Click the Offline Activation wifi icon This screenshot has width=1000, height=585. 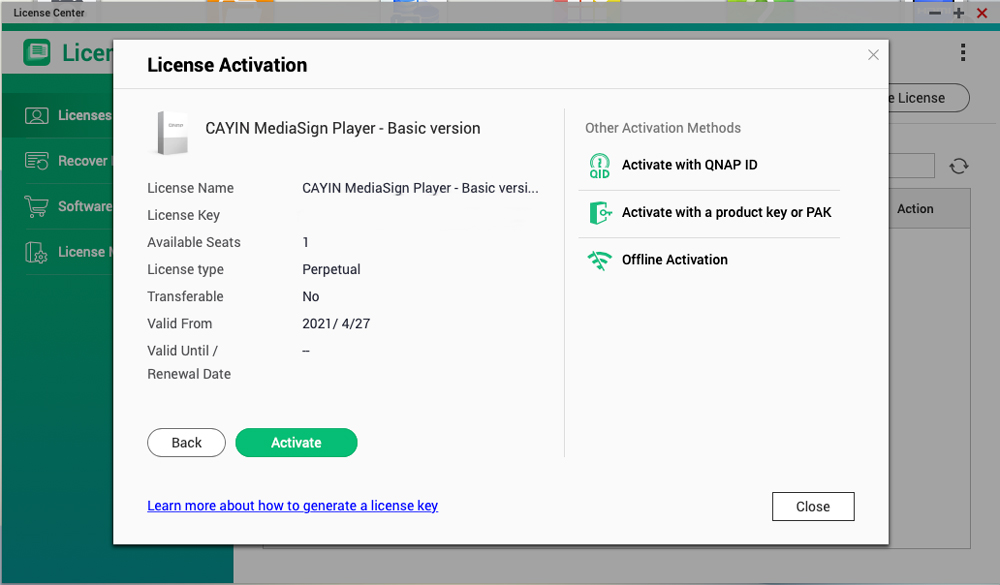(x=599, y=260)
